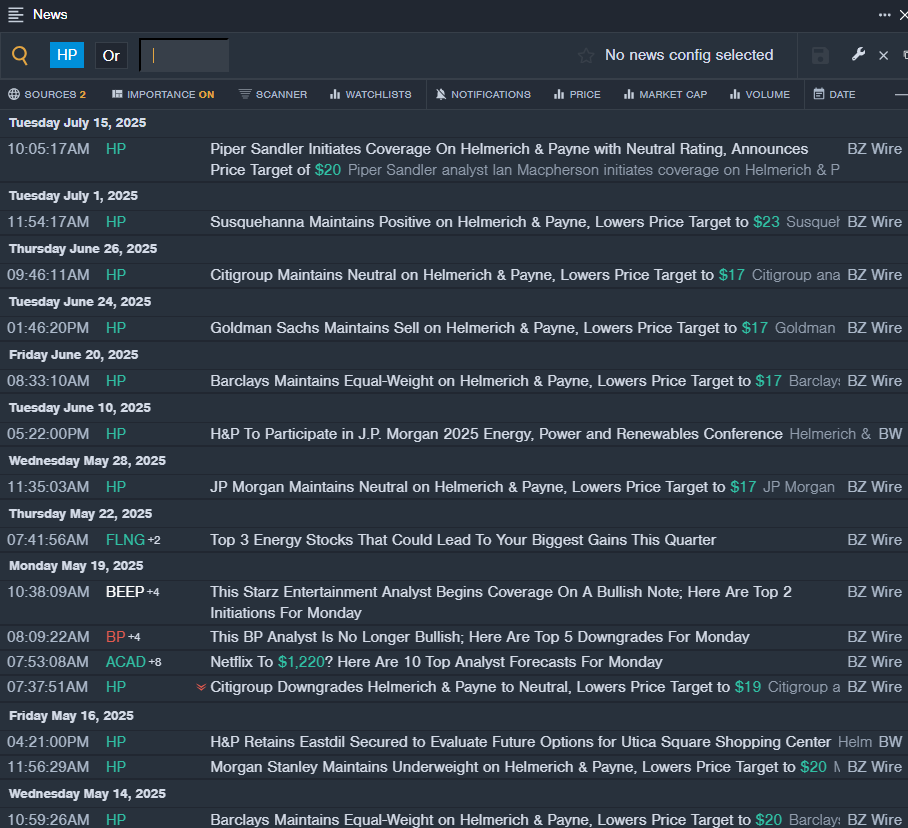Expand the +8 tickers next to ACAD
The width and height of the screenshot is (908, 828).
tap(155, 662)
